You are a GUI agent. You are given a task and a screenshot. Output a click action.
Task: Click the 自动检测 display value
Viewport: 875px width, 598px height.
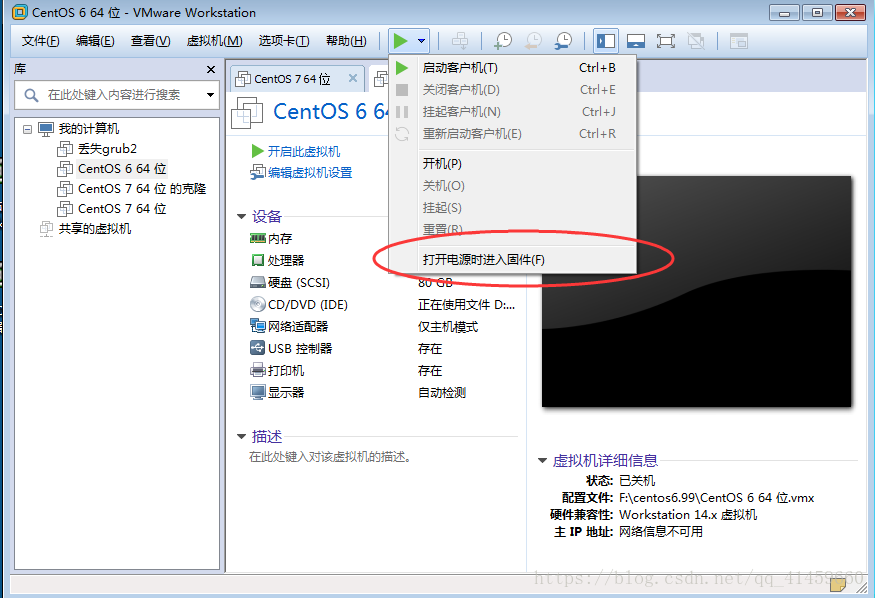tap(442, 393)
